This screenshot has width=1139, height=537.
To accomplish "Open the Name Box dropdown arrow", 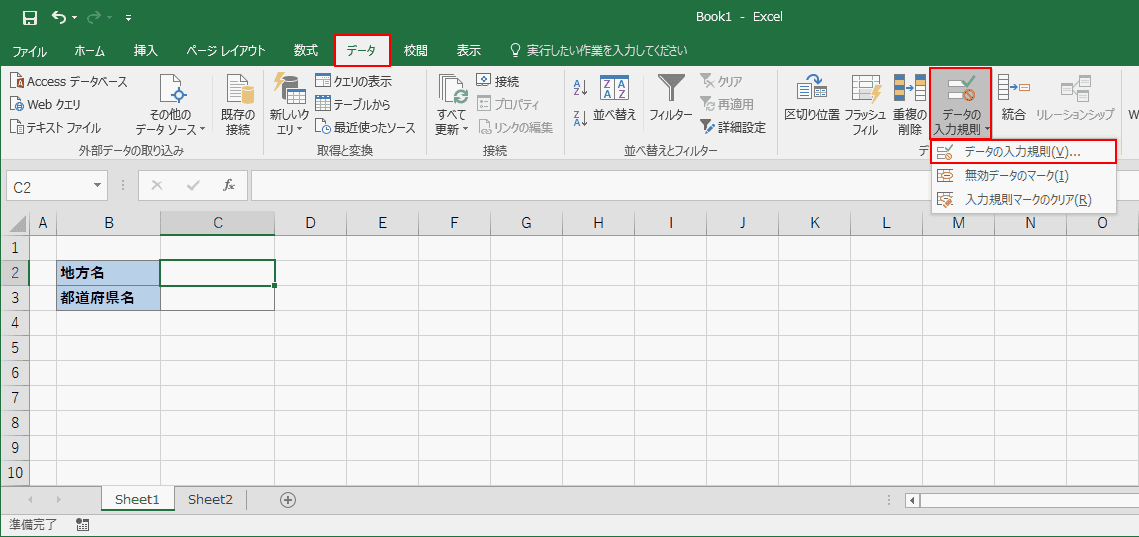I will pos(97,187).
